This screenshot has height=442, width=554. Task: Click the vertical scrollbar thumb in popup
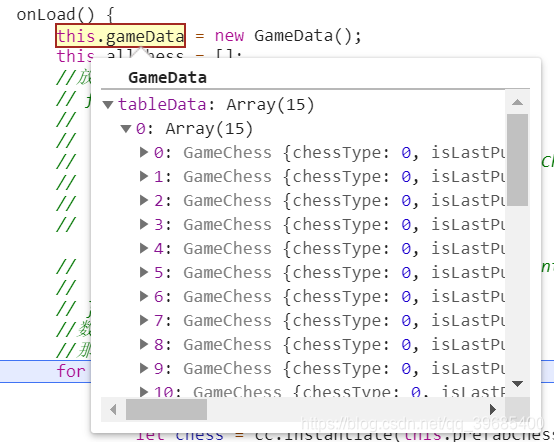517,160
